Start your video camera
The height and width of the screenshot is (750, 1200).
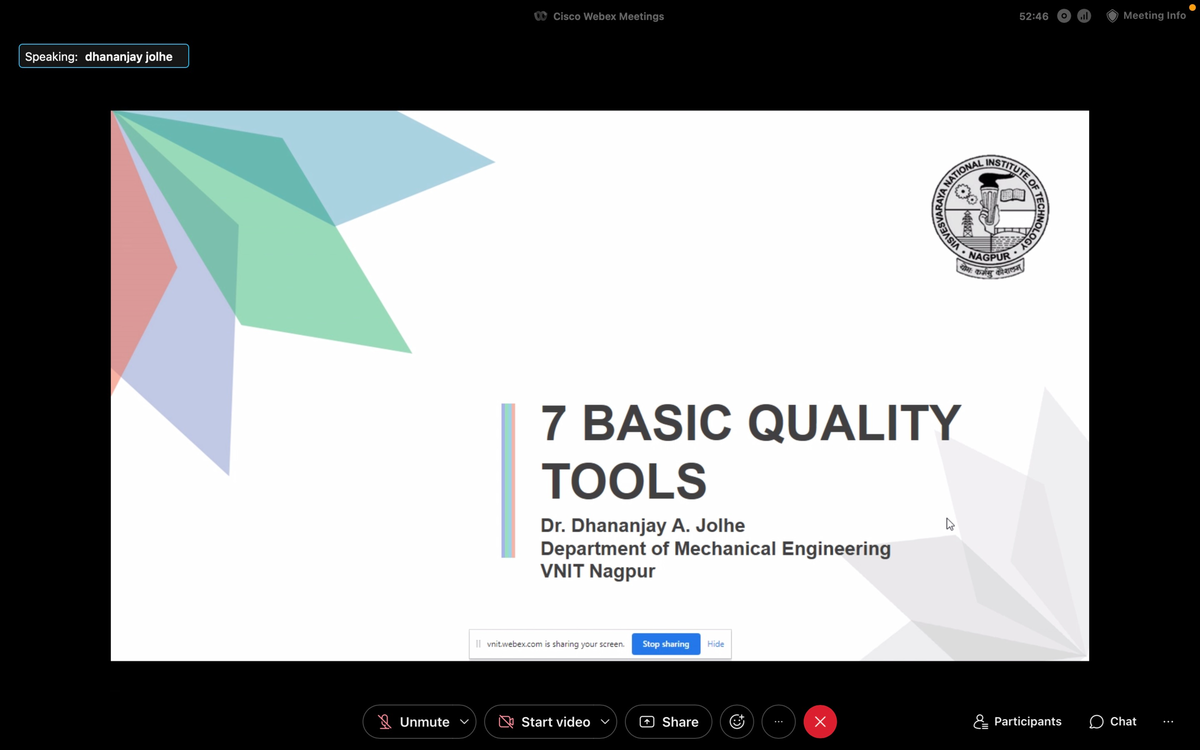pos(544,721)
